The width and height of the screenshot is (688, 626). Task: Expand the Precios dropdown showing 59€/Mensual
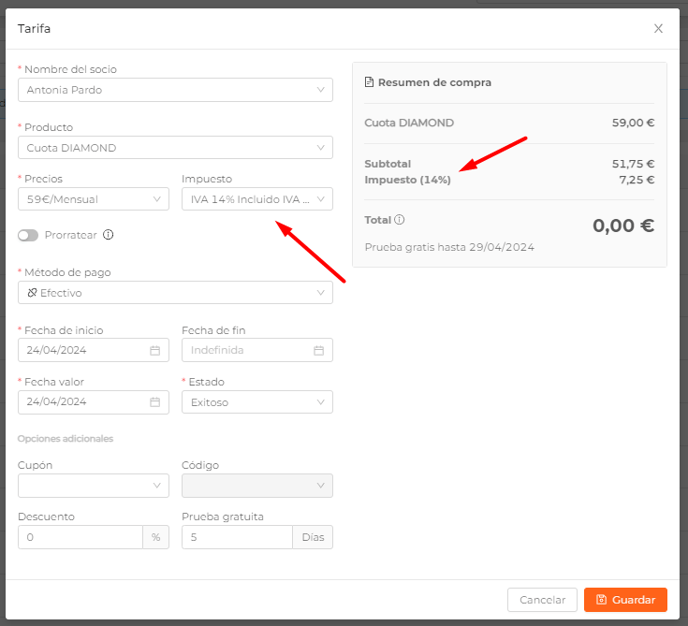[x=93, y=199]
